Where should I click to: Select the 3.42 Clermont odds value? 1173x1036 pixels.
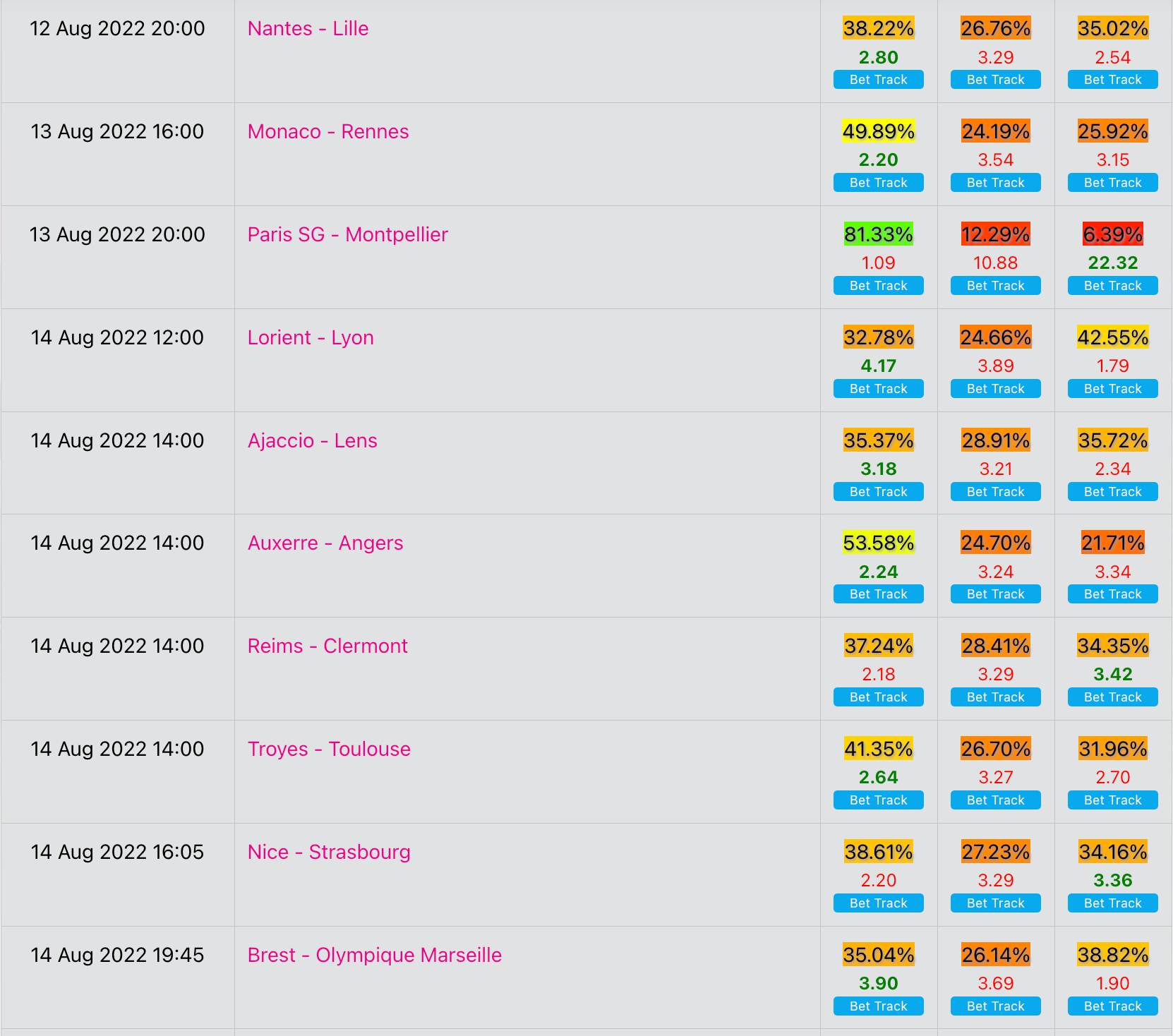click(1113, 675)
